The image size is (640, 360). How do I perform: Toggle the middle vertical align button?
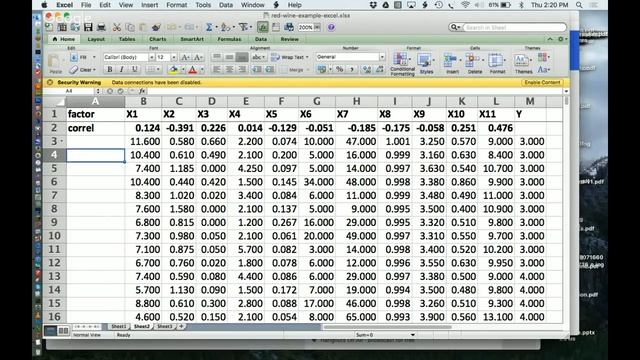click(x=229, y=57)
